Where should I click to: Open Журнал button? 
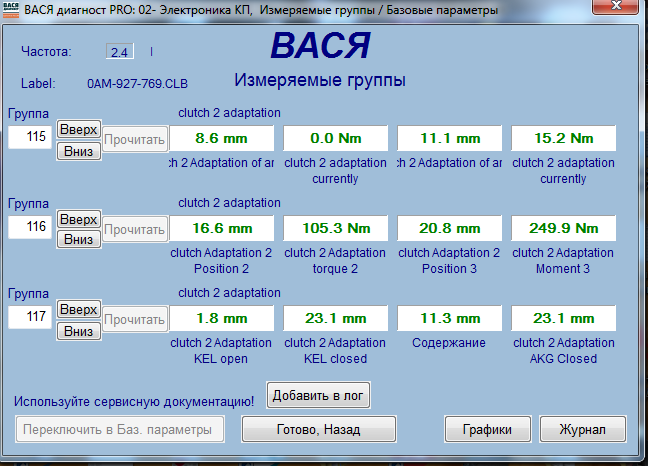click(583, 430)
